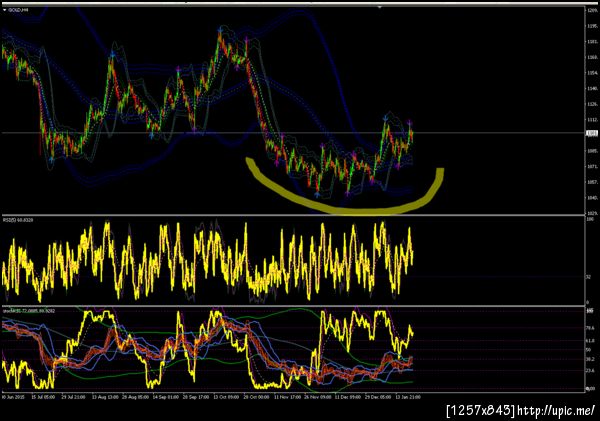This screenshot has width=600, height=421.
Task: Select the 61.8 level on the stochastic scale
Action: coord(590,341)
